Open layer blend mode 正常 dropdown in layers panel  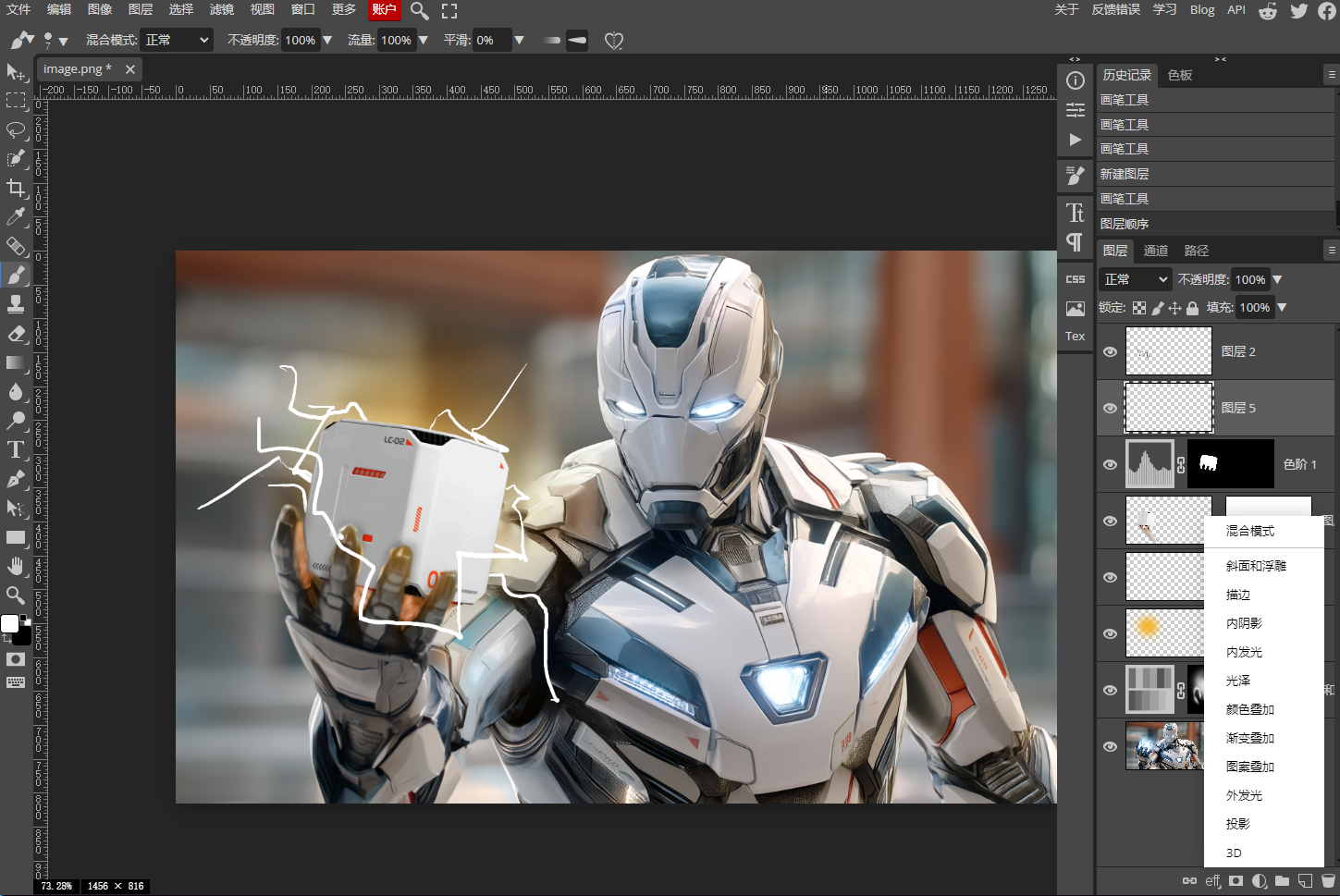(1136, 279)
